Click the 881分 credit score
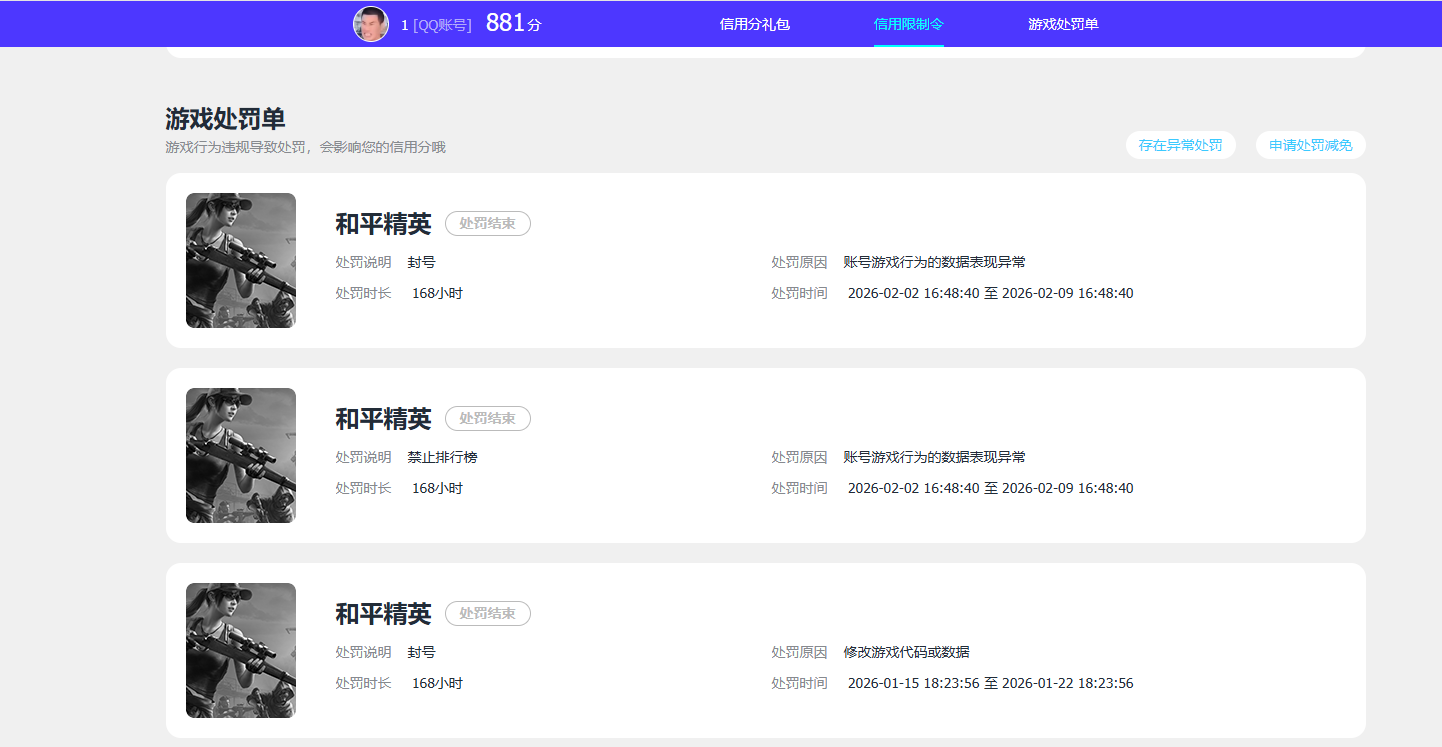This screenshot has width=1442, height=747. click(x=513, y=23)
